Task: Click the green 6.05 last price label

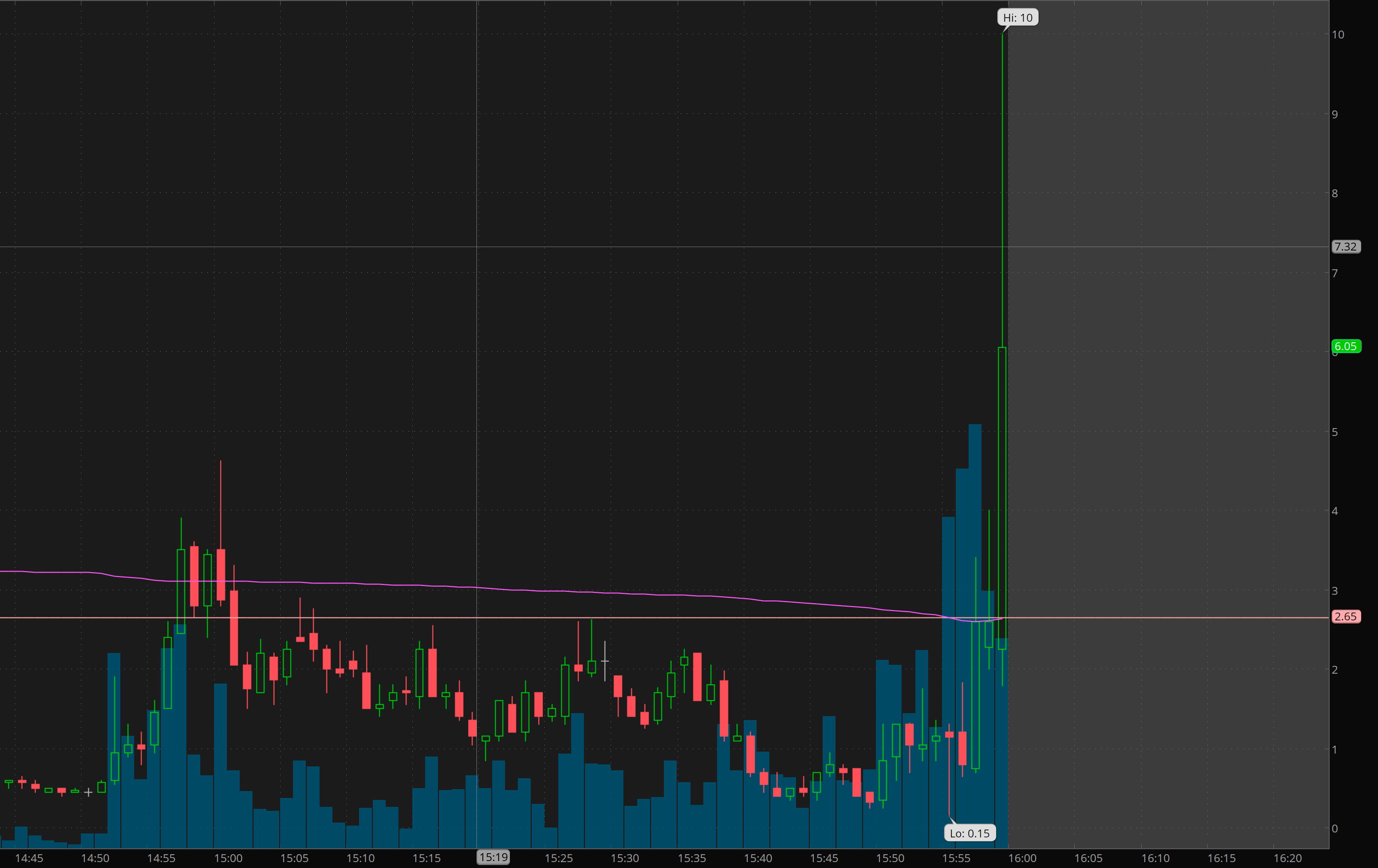Action: tap(1345, 346)
